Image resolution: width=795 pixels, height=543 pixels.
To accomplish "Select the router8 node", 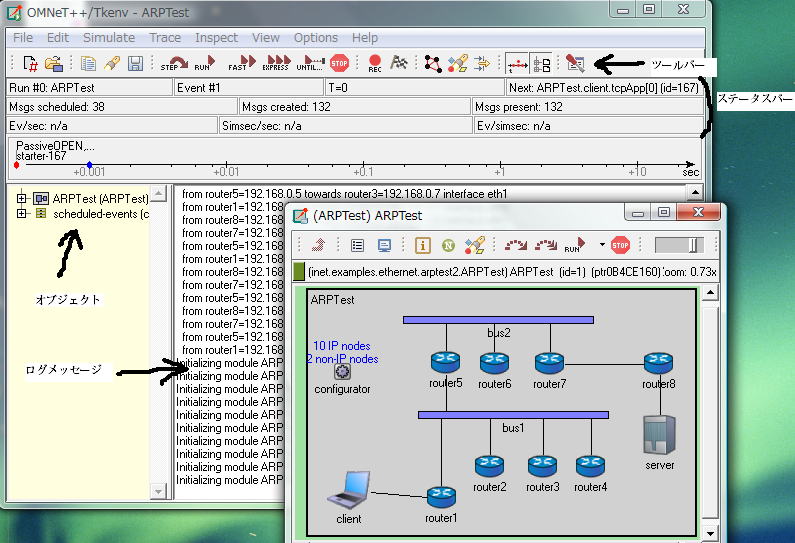I will tap(658, 363).
